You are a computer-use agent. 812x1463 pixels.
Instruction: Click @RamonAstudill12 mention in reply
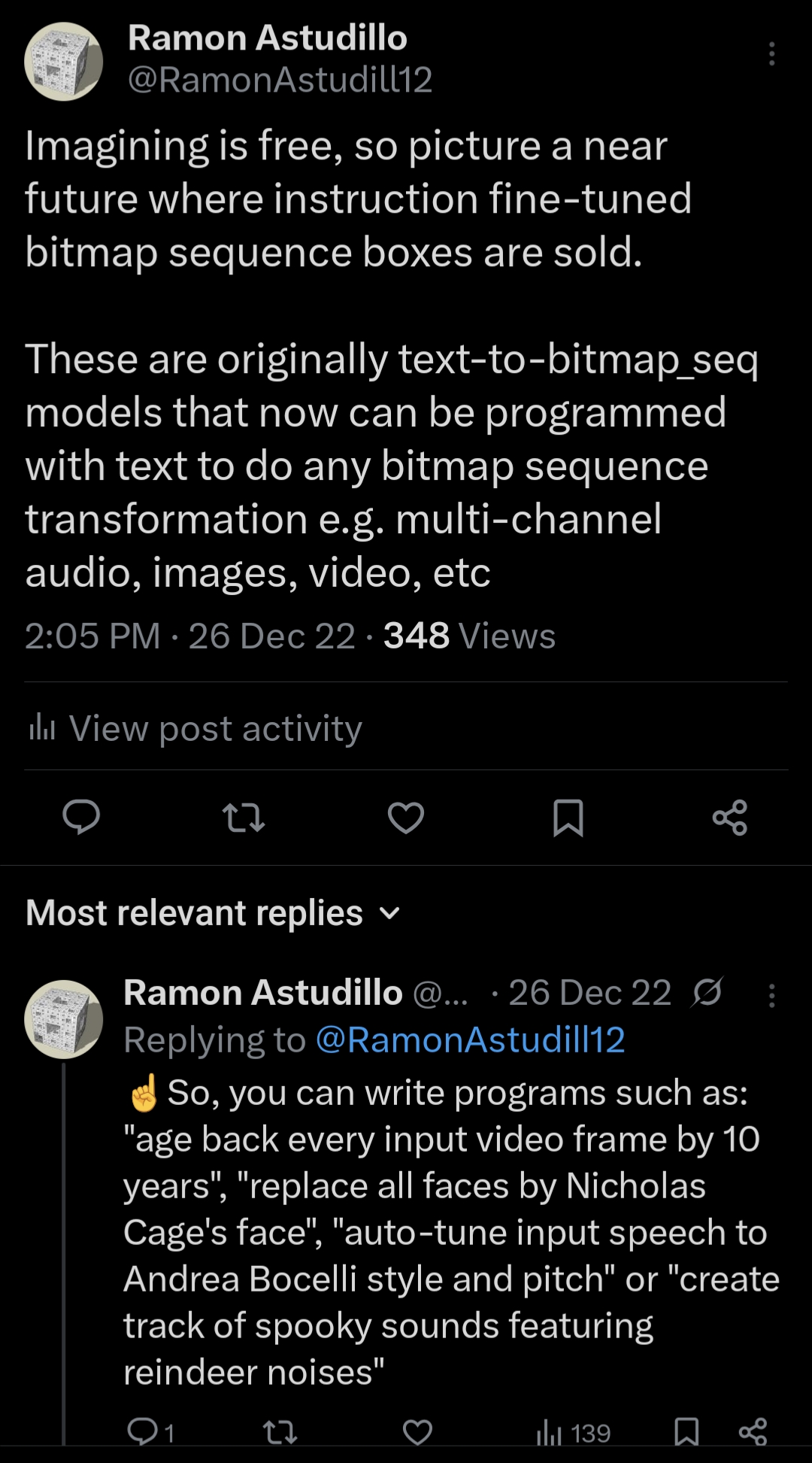(471, 1040)
